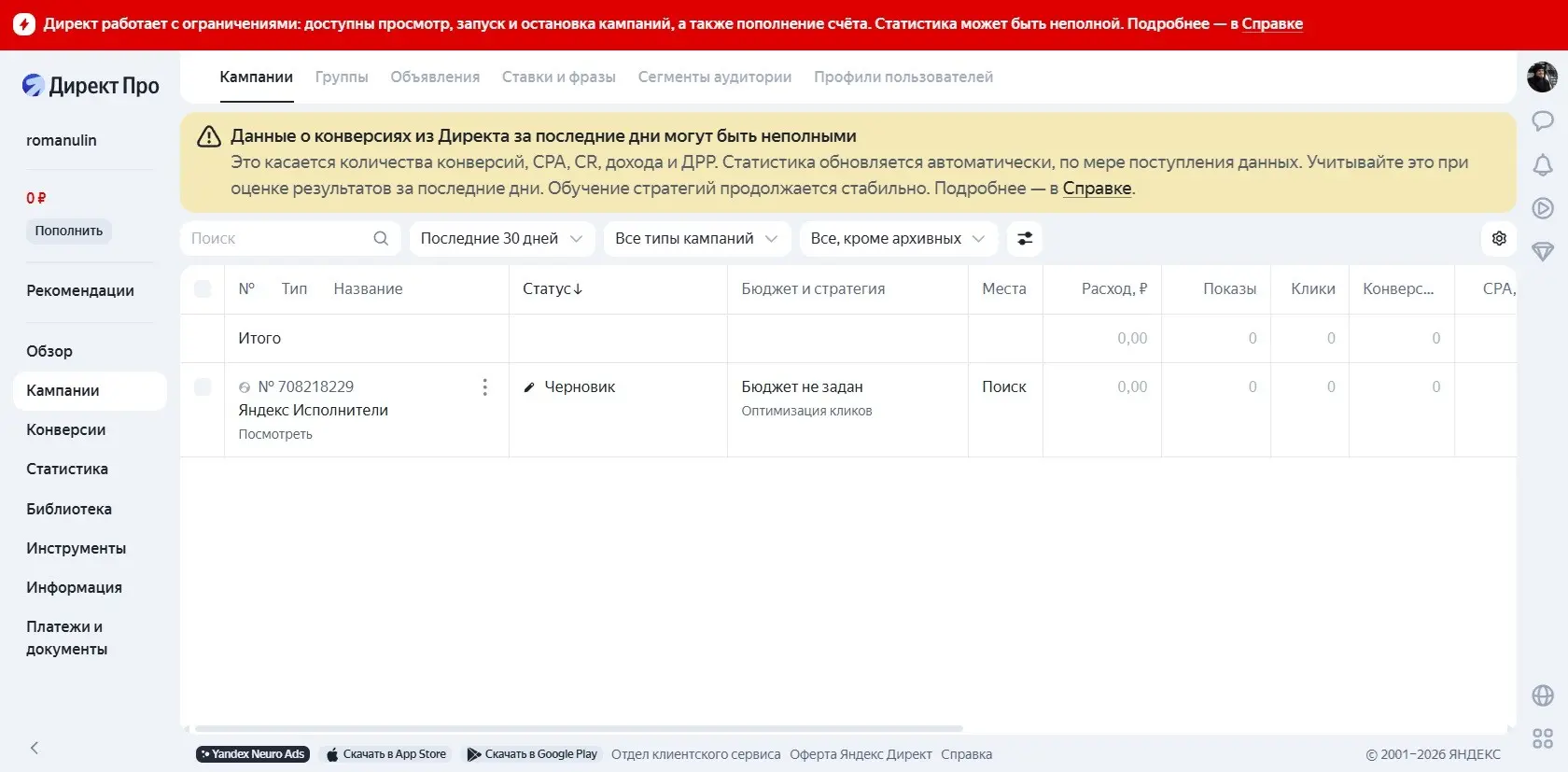Click Скачать в App Store
Image resolution: width=1568 pixels, height=772 pixels.
[x=386, y=754]
